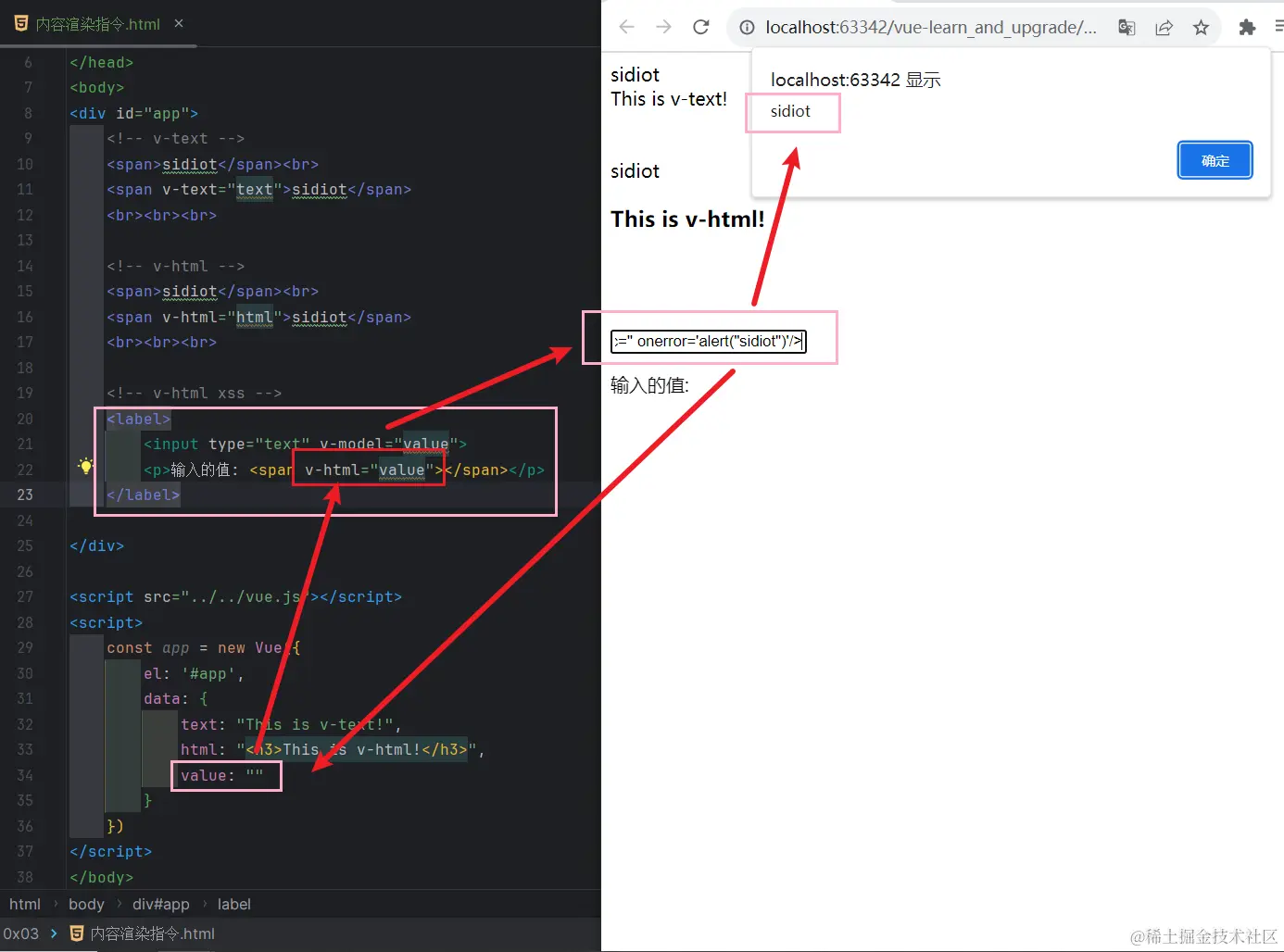Screen dimensions: 1284x952
Task: Click the <div id="app"> code line
Action: pos(133,113)
